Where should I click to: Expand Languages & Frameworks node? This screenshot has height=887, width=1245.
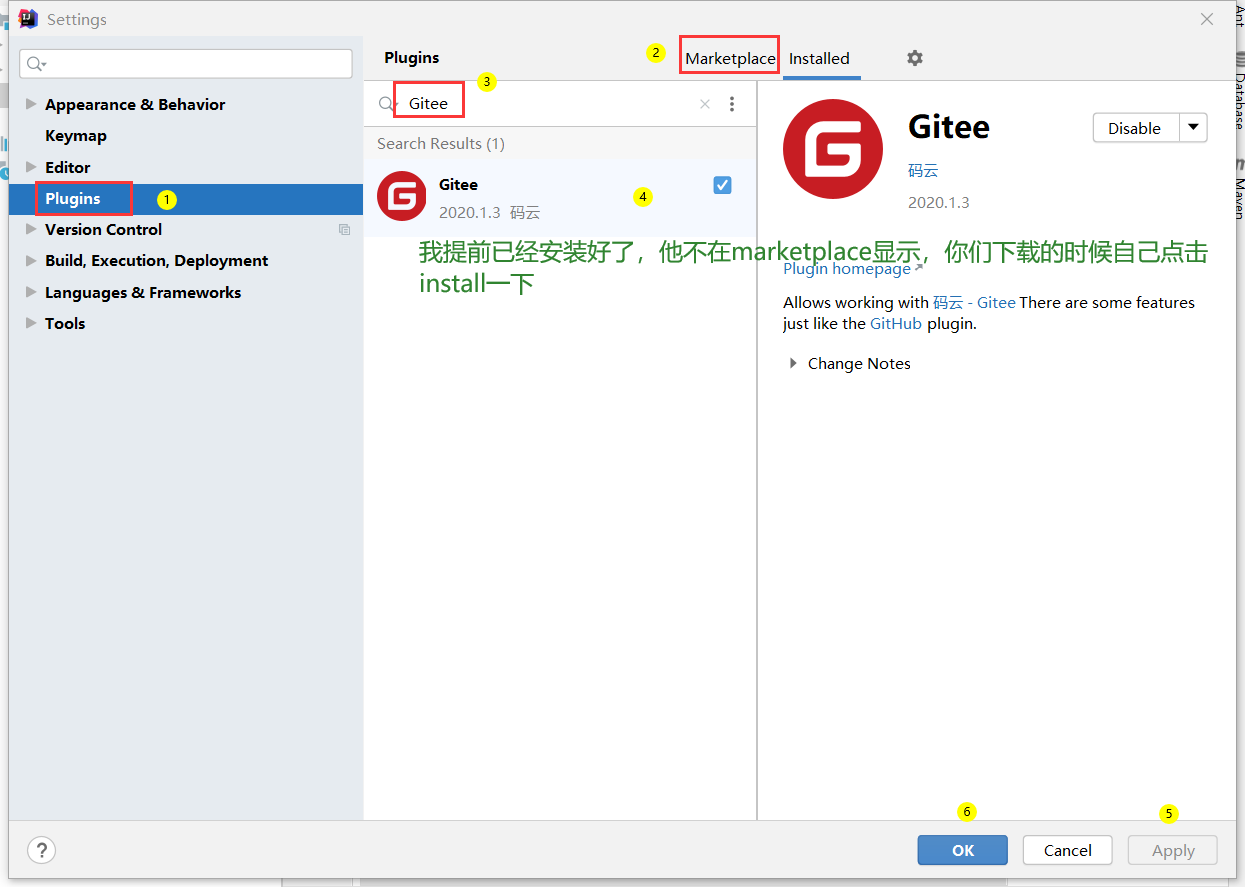[x=31, y=292]
